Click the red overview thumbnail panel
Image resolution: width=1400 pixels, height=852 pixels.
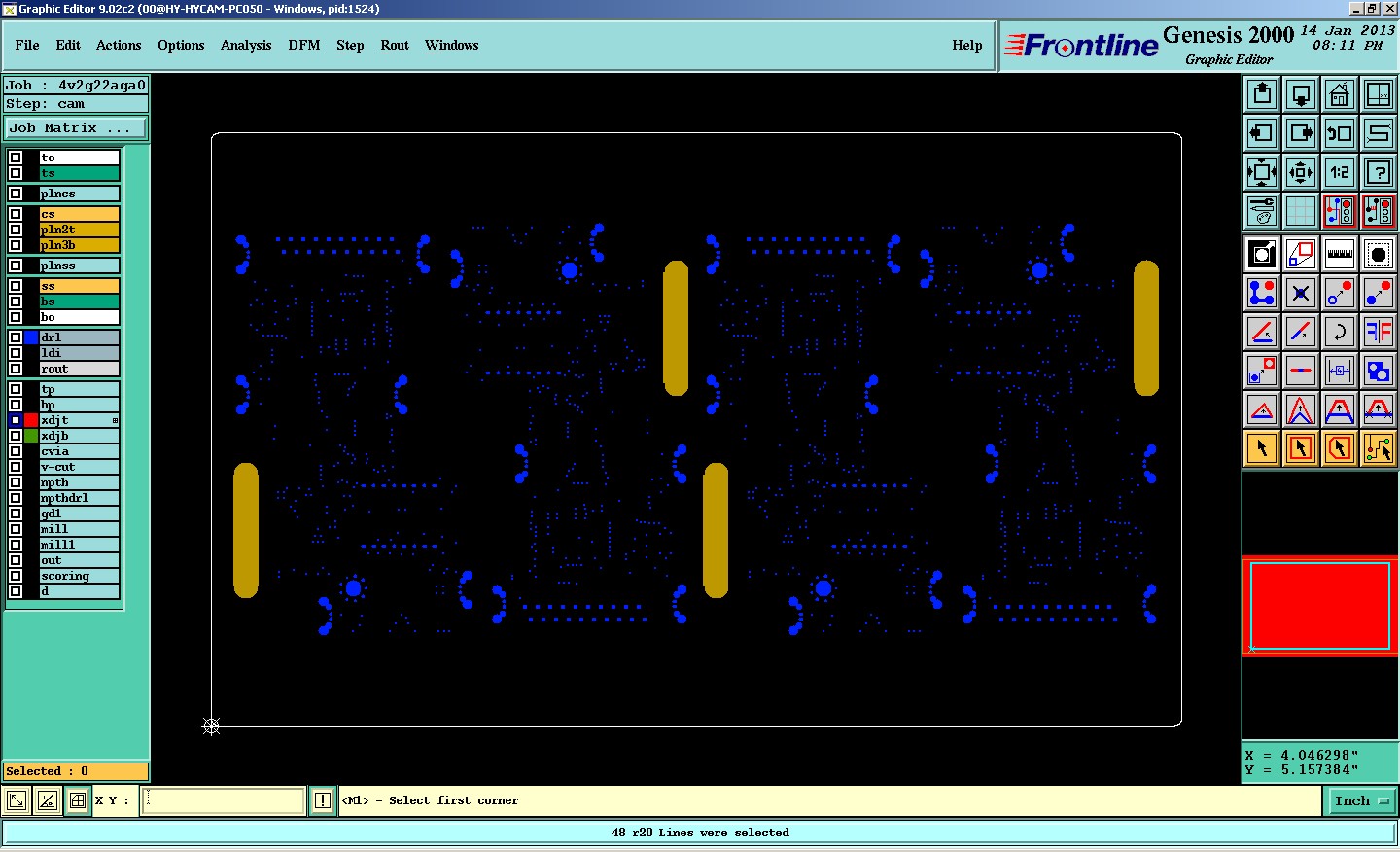pos(1320,605)
